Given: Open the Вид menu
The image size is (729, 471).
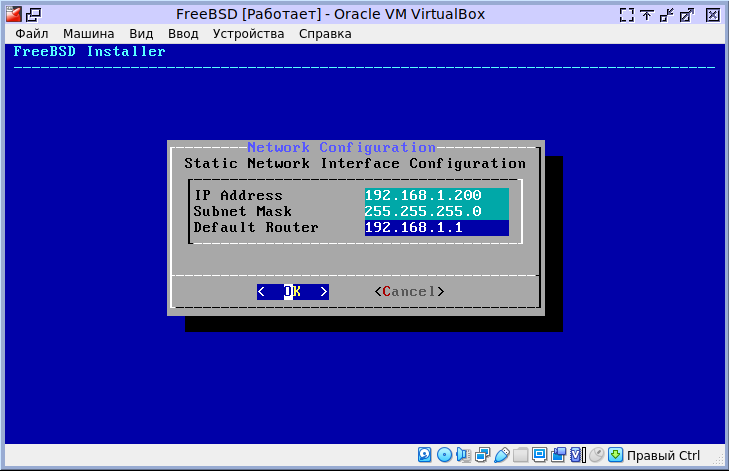Looking at the screenshot, I should (141, 34).
